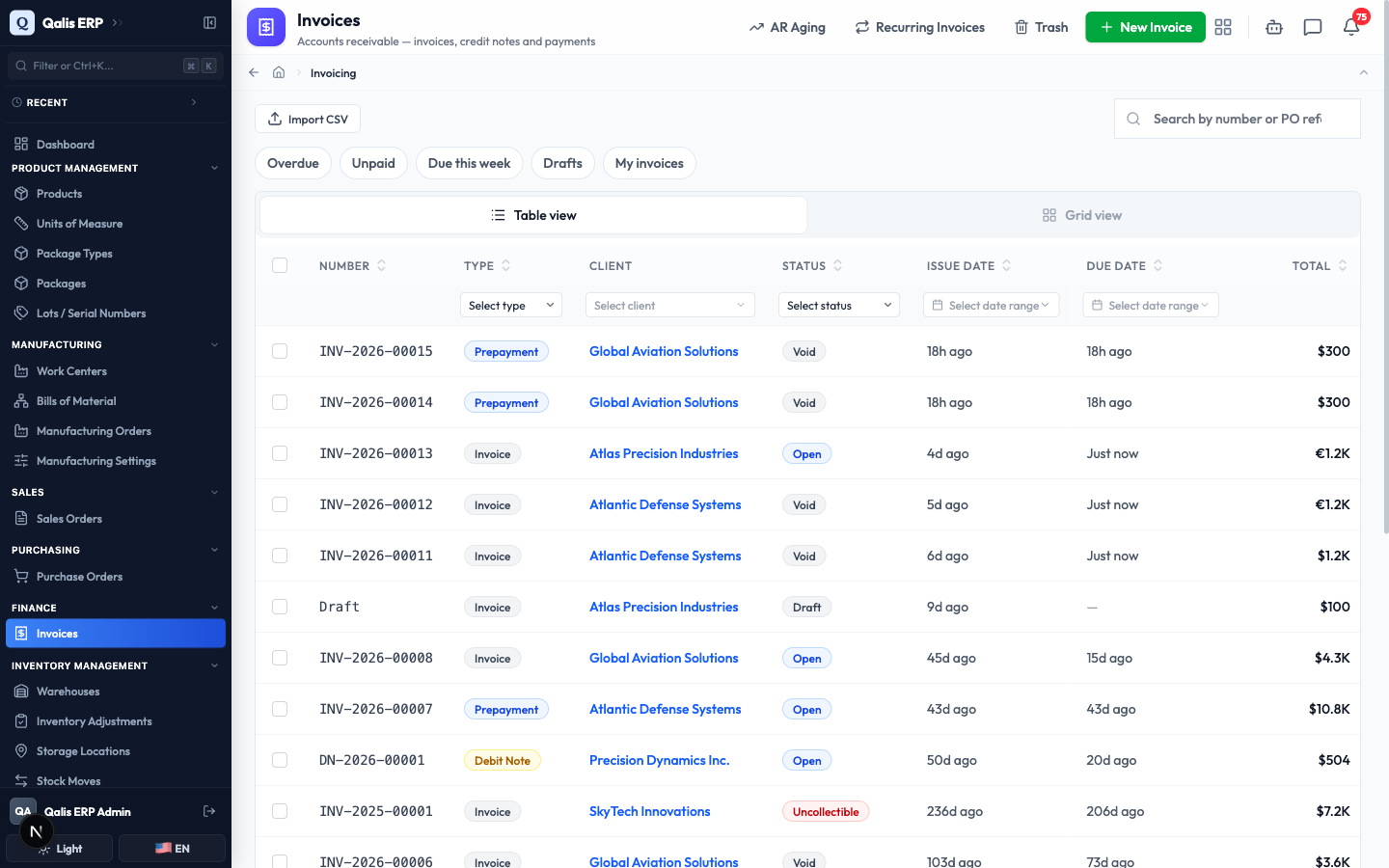Open Lots / Serial Numbers in sidebar

[116, 312]
